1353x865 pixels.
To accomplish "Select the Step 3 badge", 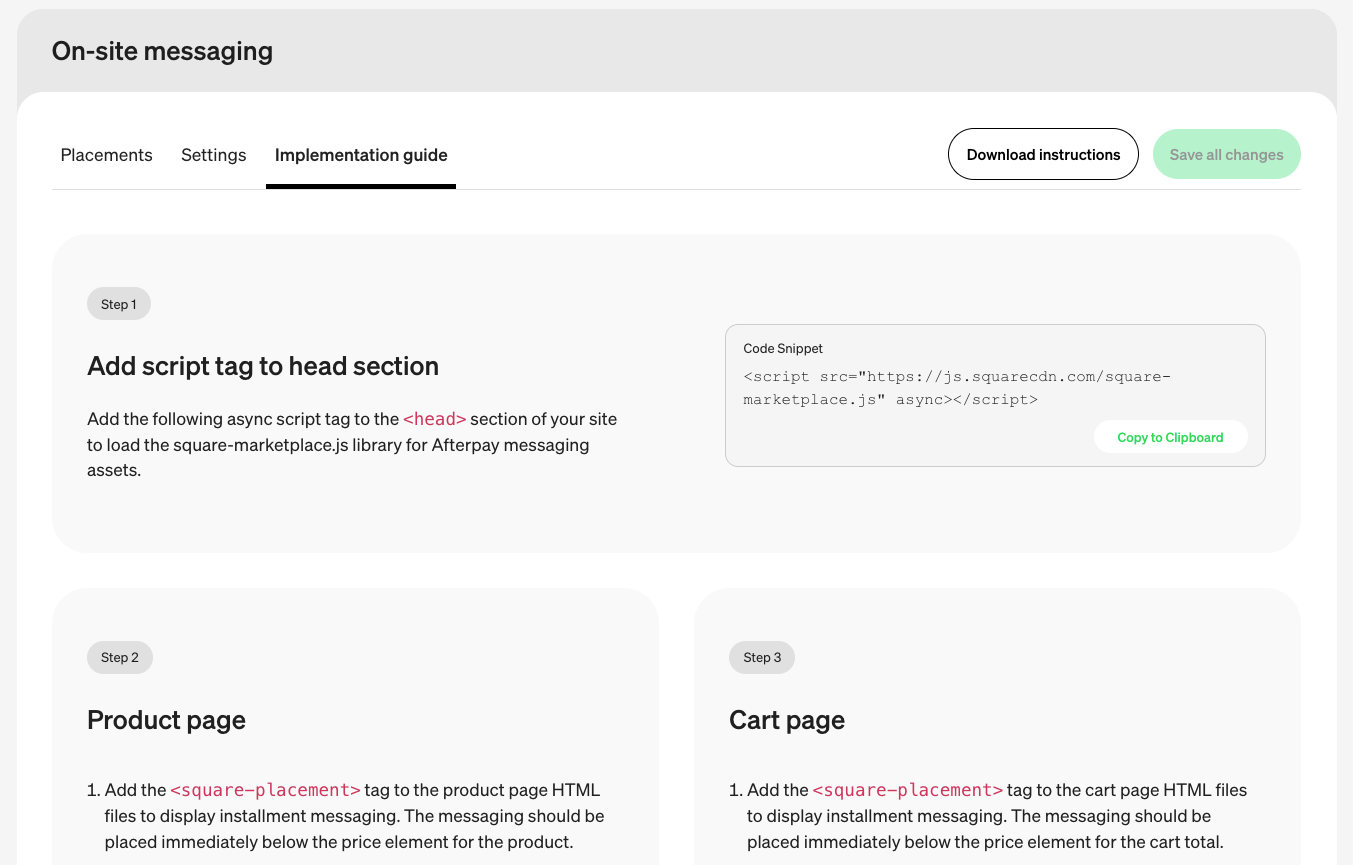I will click(x=762, y=657).
